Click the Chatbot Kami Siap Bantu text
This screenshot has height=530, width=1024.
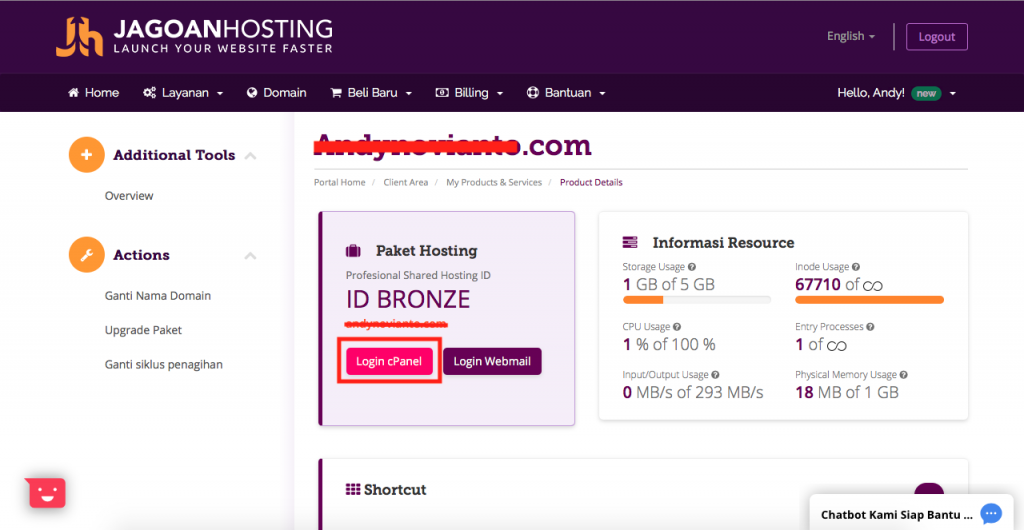click(x=897, y=514)
